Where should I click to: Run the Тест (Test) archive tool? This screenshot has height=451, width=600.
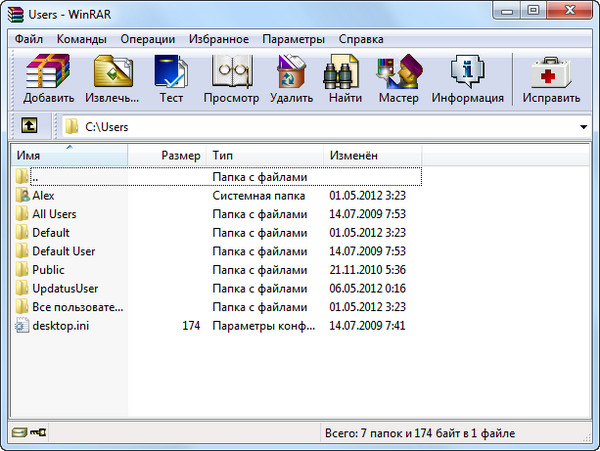171,74
